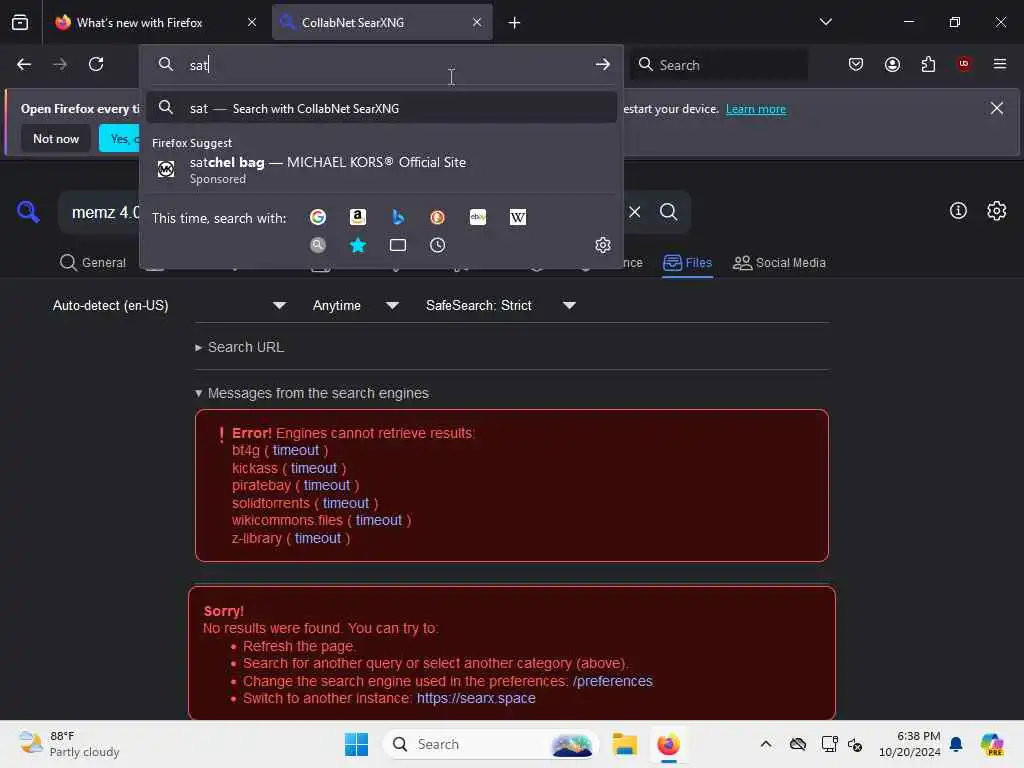
Task: Click the z-library timeout link
Action: click(x=317, y=538)
